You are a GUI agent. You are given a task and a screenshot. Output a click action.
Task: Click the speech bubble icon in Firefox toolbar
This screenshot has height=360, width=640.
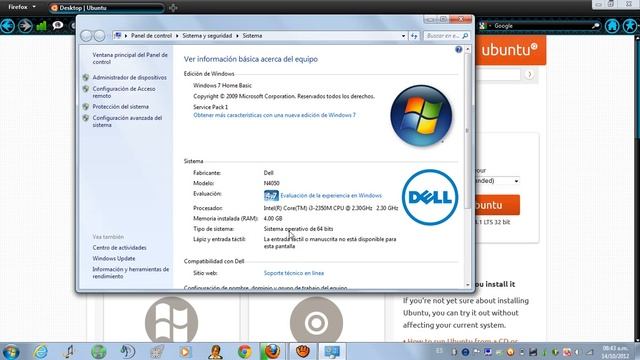point(58,26)
